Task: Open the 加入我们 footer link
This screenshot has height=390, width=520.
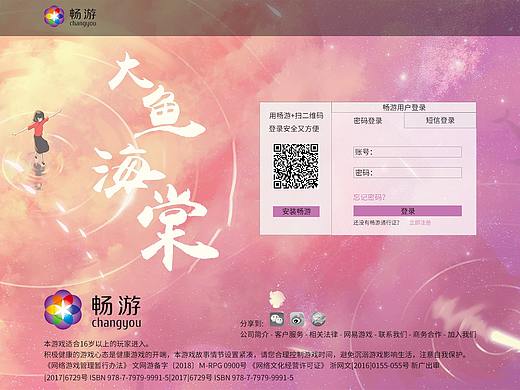Action: (461, 334)
